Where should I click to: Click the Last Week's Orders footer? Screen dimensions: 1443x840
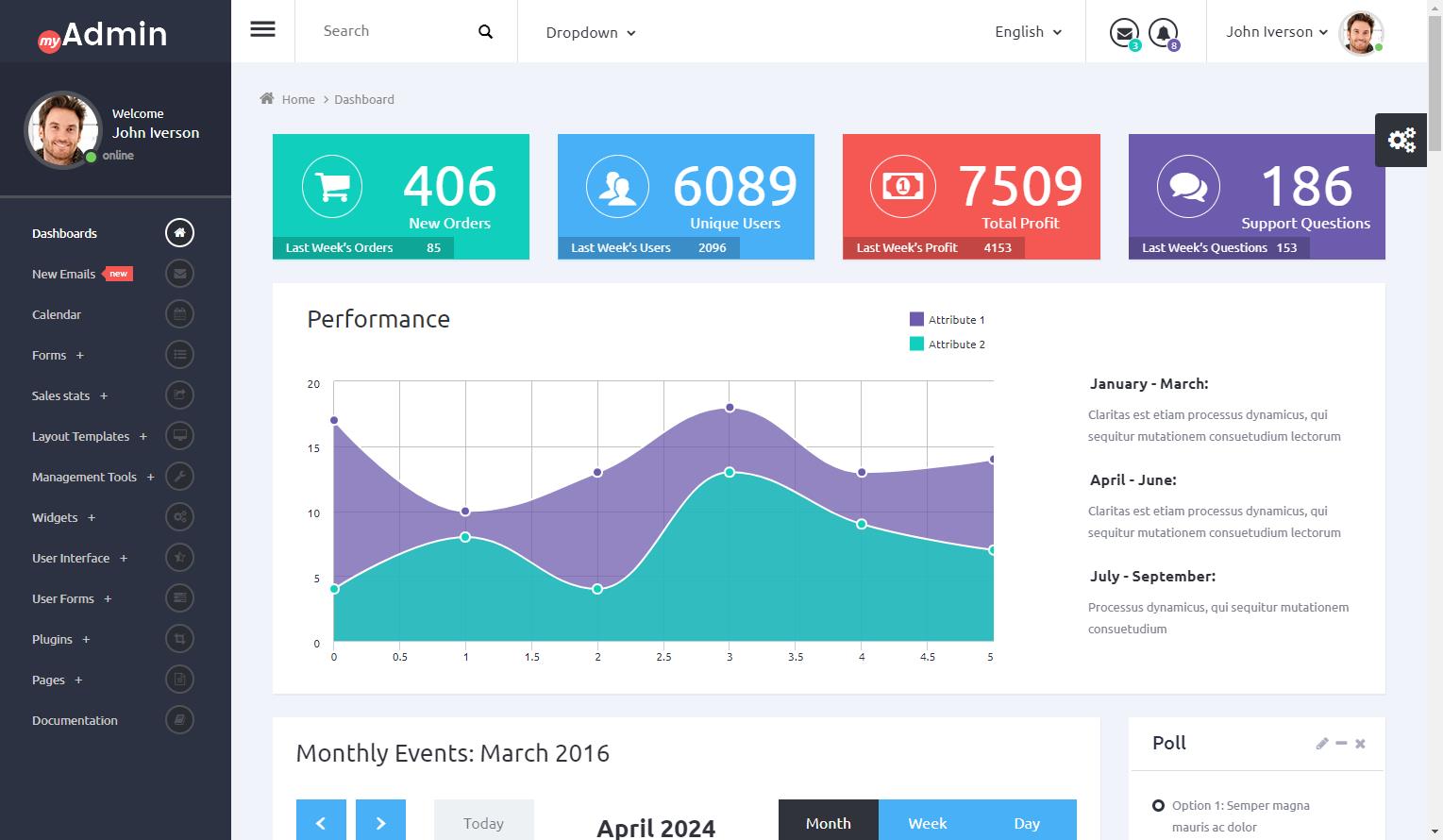tap(363, 247)
